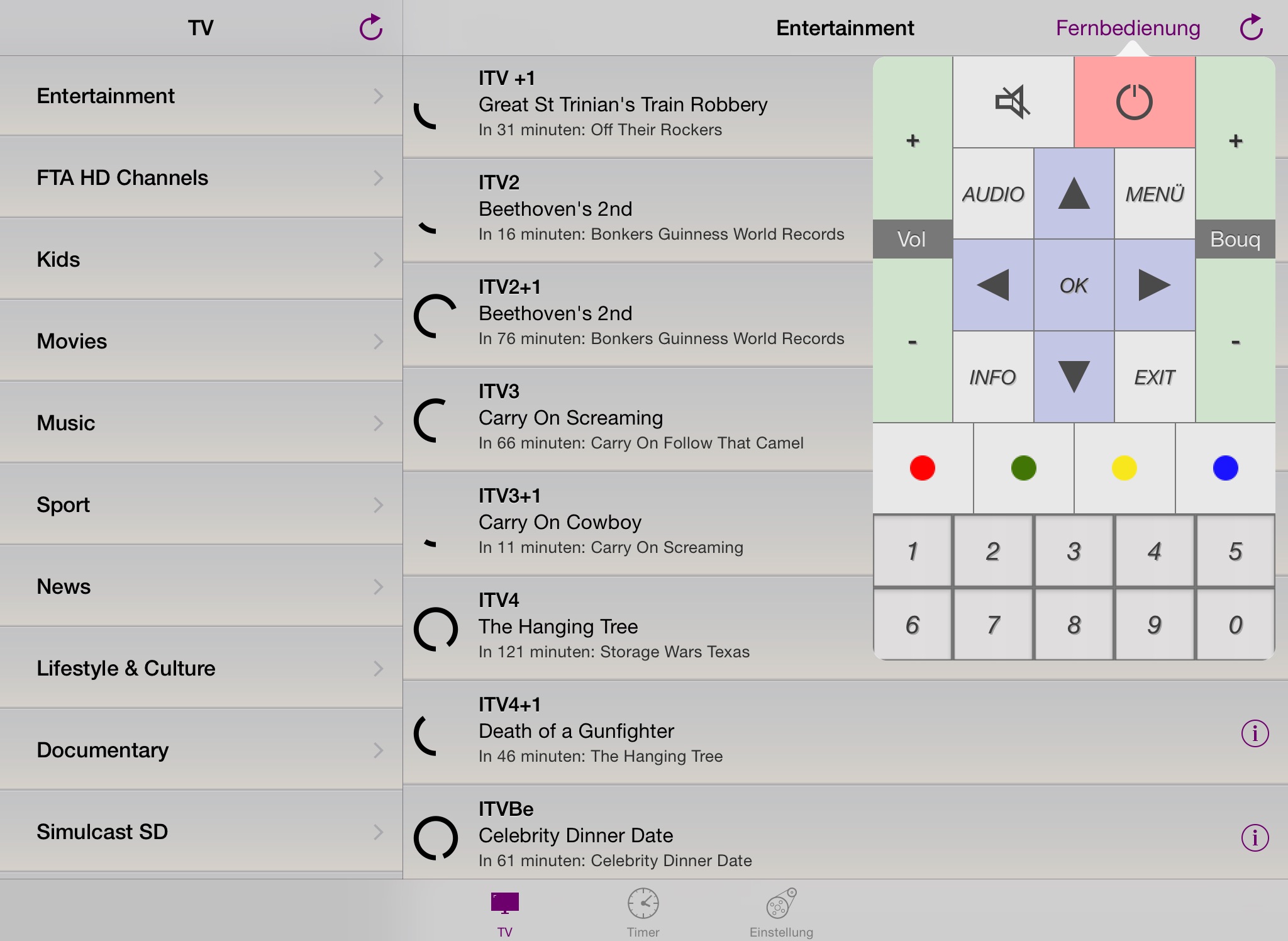
Task: Show info for ITV4+1 Death of a Gunfighter
Action: coord(1254,733)
